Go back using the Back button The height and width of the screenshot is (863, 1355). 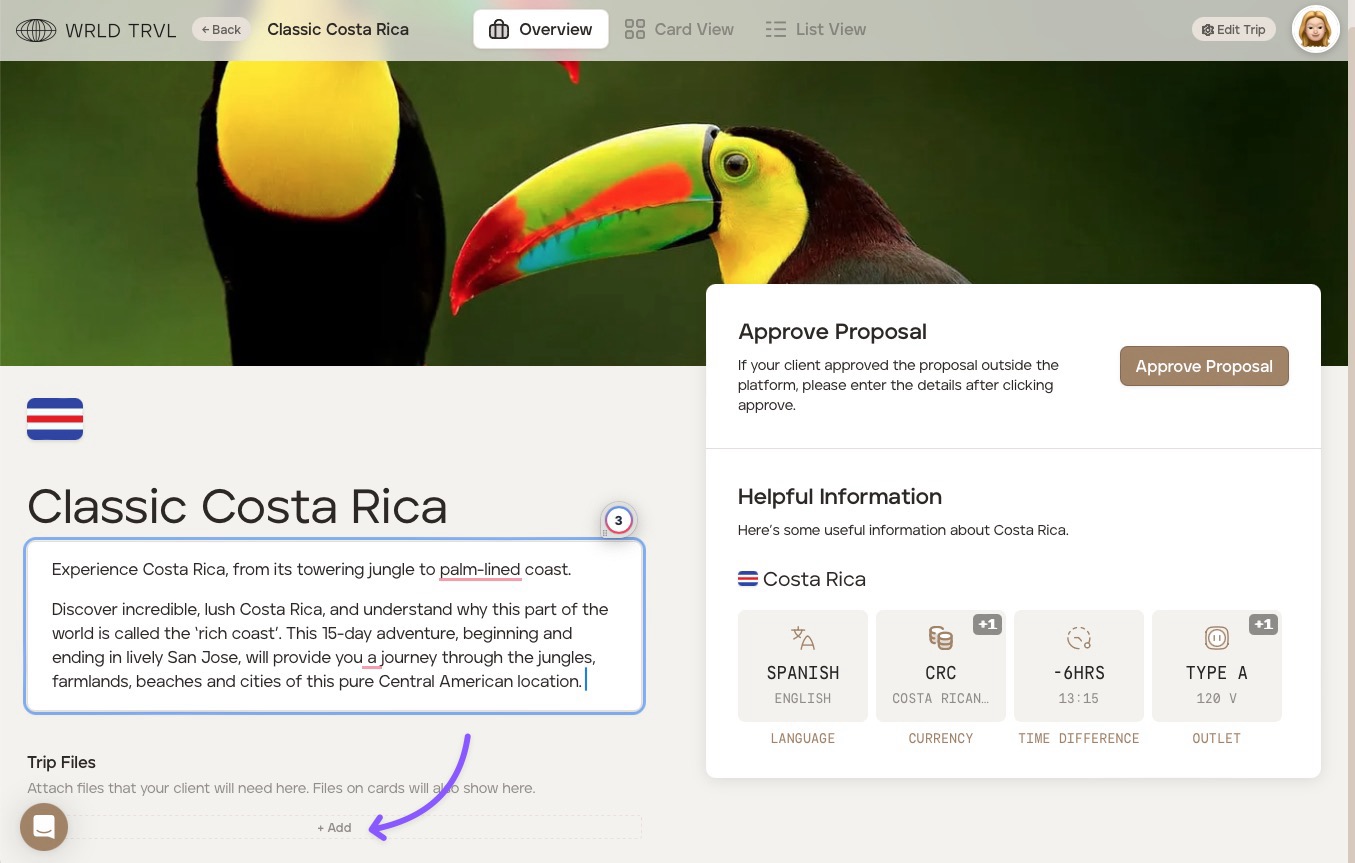[x=221, y=30]
